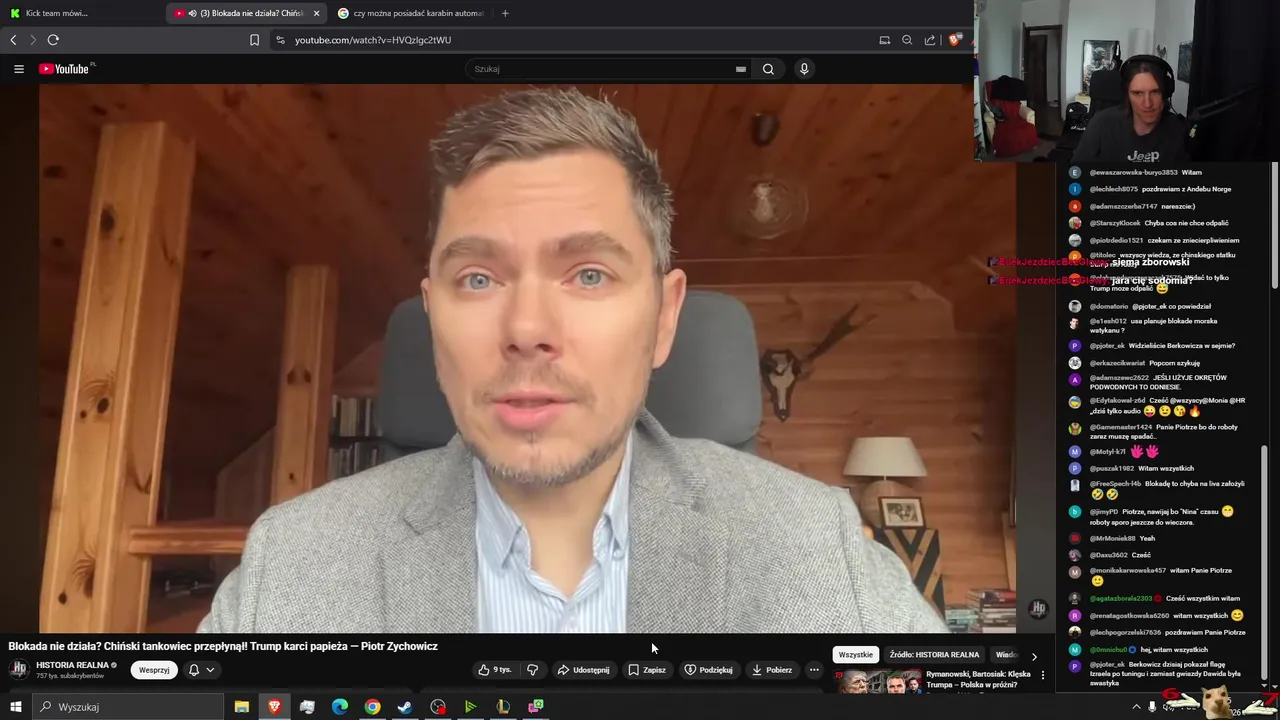Click the browser share page icon

pyautogui.click(x=930, y=40)
